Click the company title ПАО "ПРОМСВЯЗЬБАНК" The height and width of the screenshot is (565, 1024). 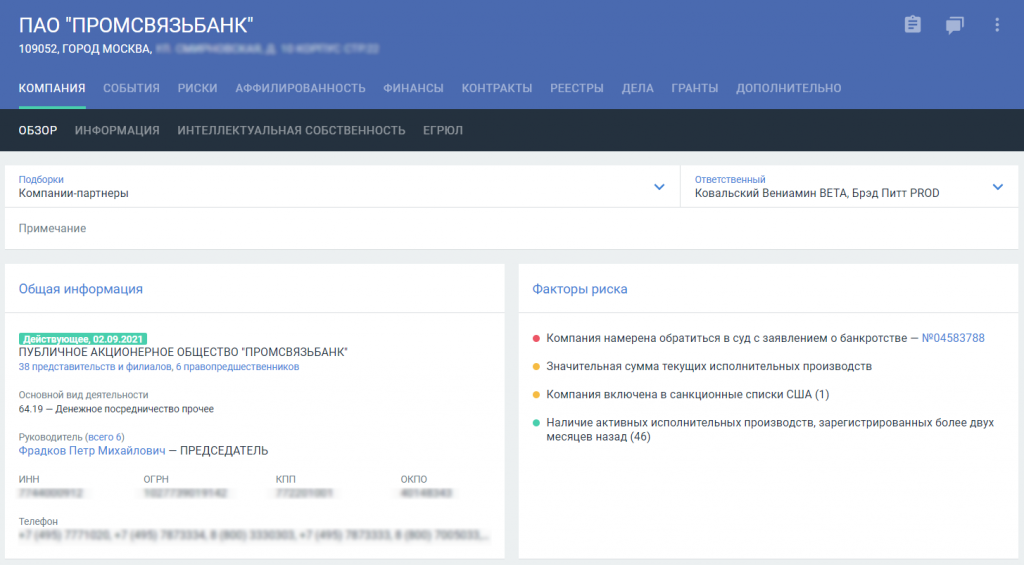point(136,25)
